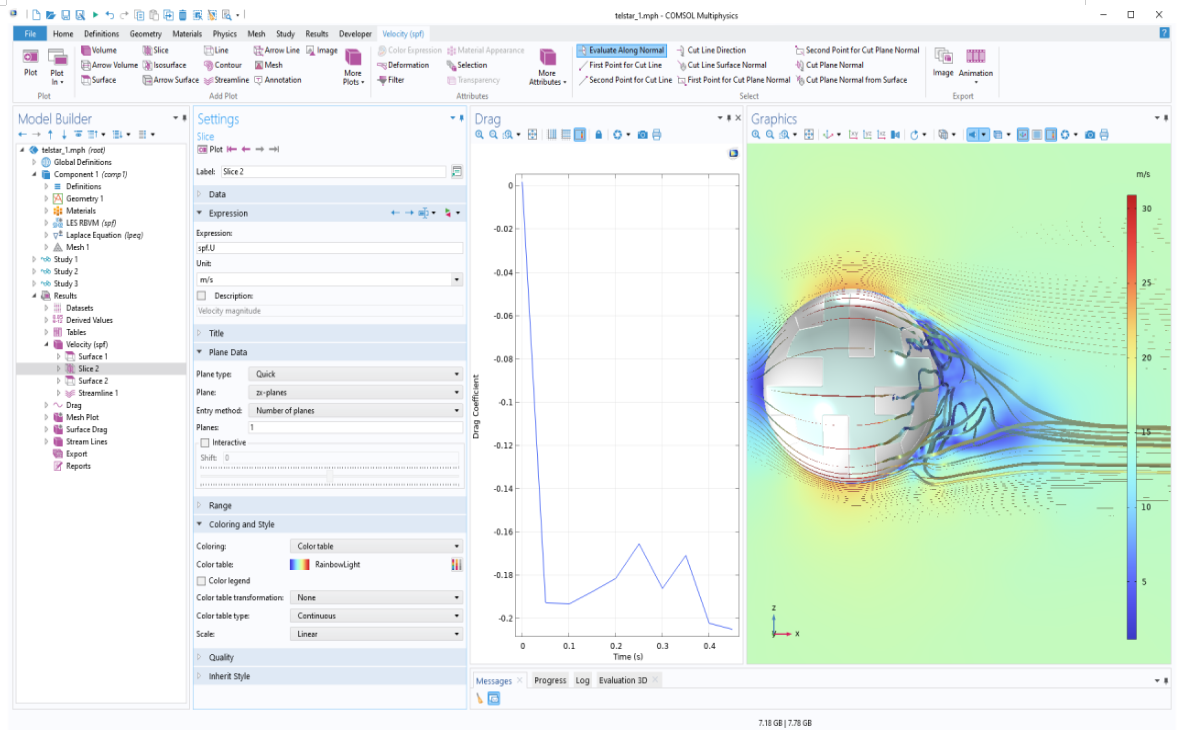Click the Plot button in Settings

pos(211,150)
